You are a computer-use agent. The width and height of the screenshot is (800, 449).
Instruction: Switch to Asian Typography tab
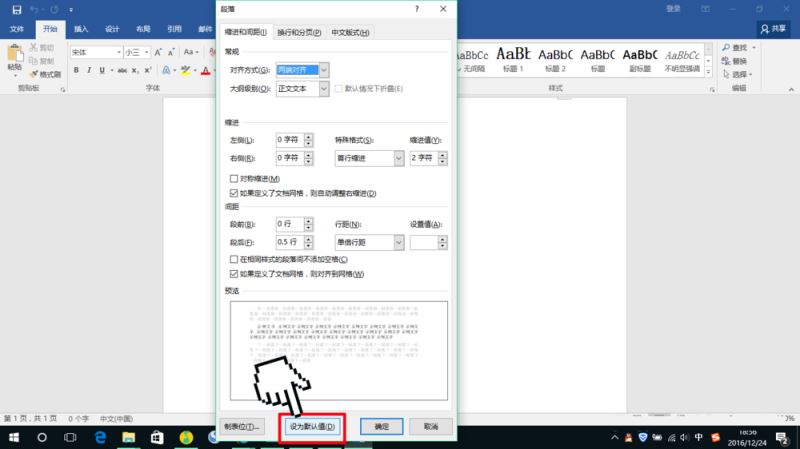350,32
